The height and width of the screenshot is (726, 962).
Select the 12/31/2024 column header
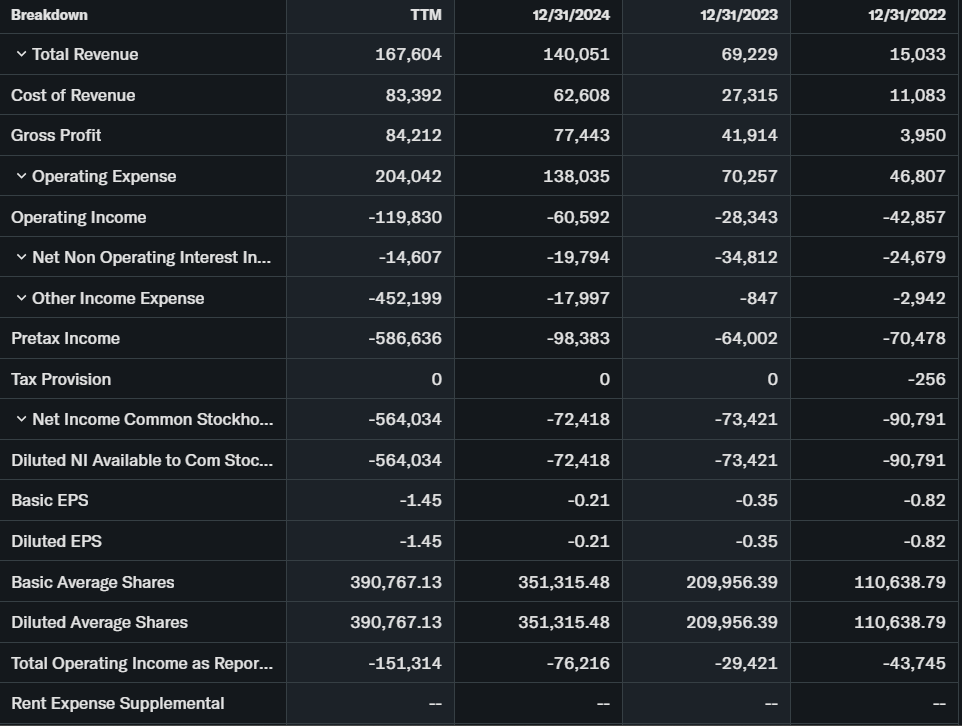click(x=571, y=14)
